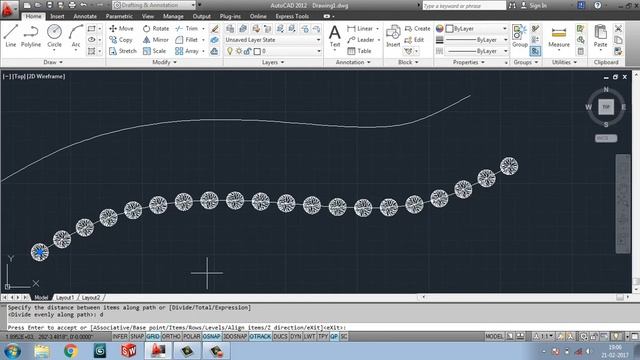This screenshot has width=640, height=360.
Task: Toggle POLAR tracking in status bar
Action: [x=191, y=337]
